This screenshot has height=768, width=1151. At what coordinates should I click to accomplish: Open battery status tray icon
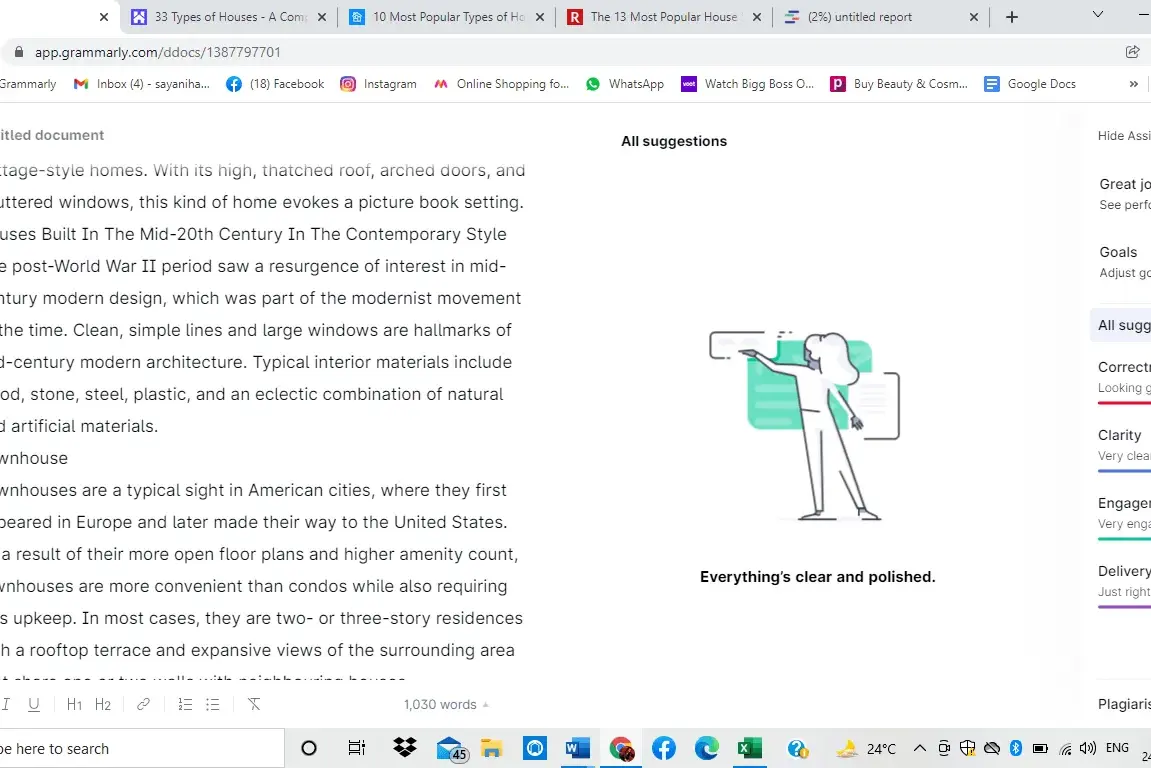click(x=1040, y=748)
